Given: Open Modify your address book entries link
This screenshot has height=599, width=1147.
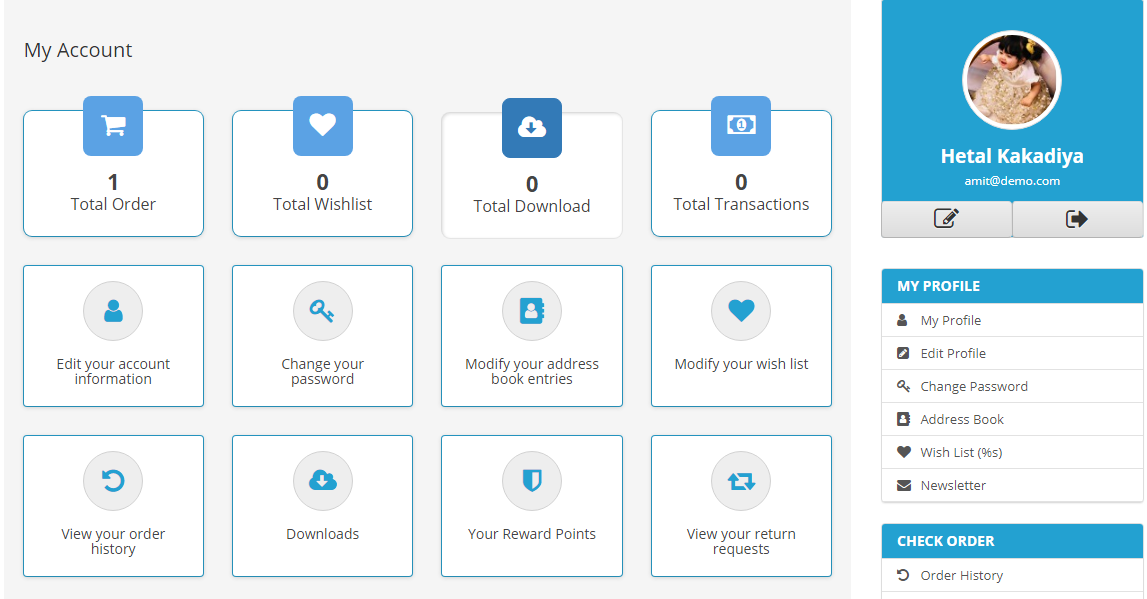Looking at the screenshot, I should click(532, 372).
